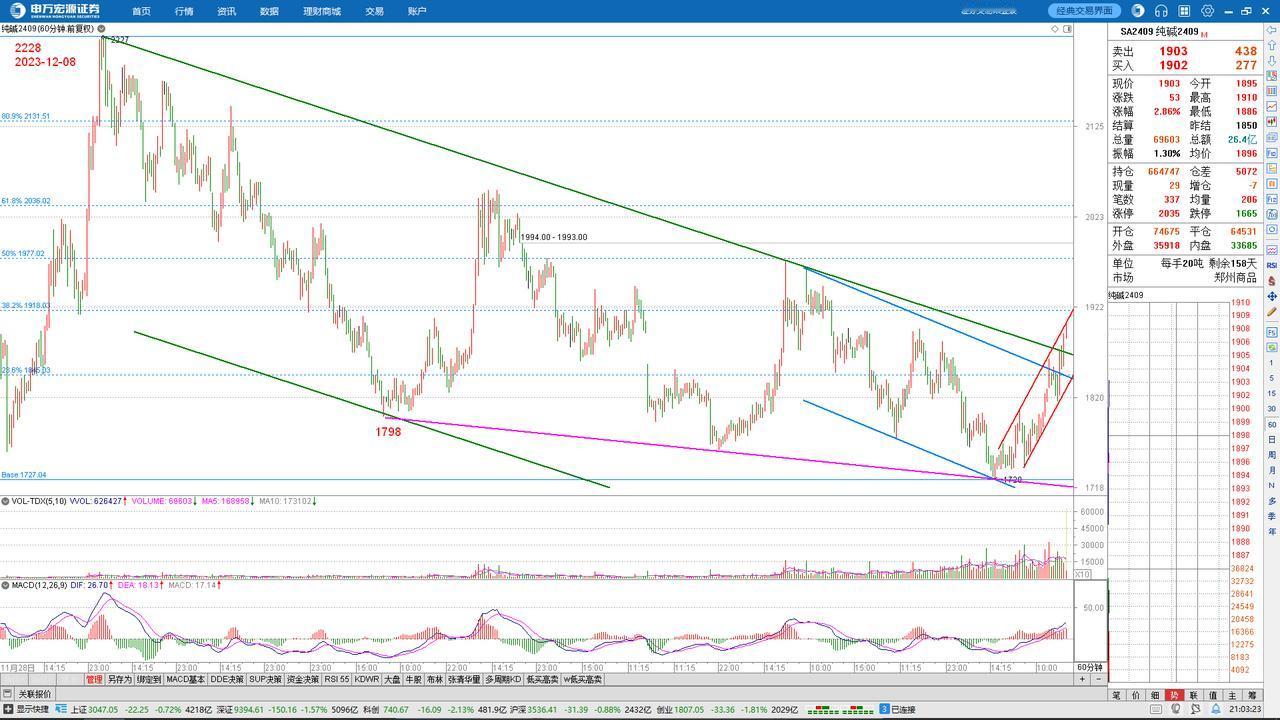Select the 资金决策 indicator tab
Viewport: 1280px width, 720px height.
[x=303, y=679]
